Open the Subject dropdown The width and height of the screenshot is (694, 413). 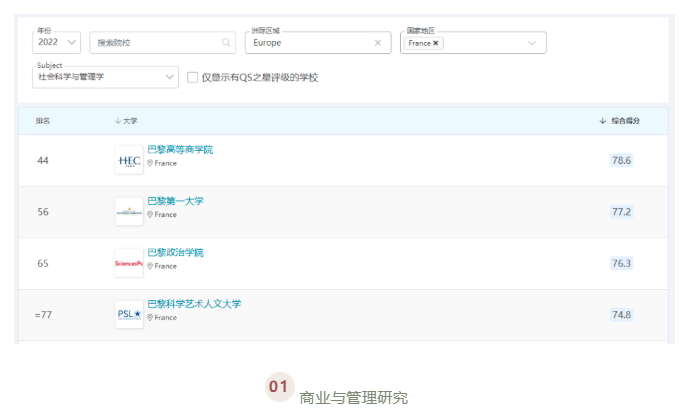105,77
